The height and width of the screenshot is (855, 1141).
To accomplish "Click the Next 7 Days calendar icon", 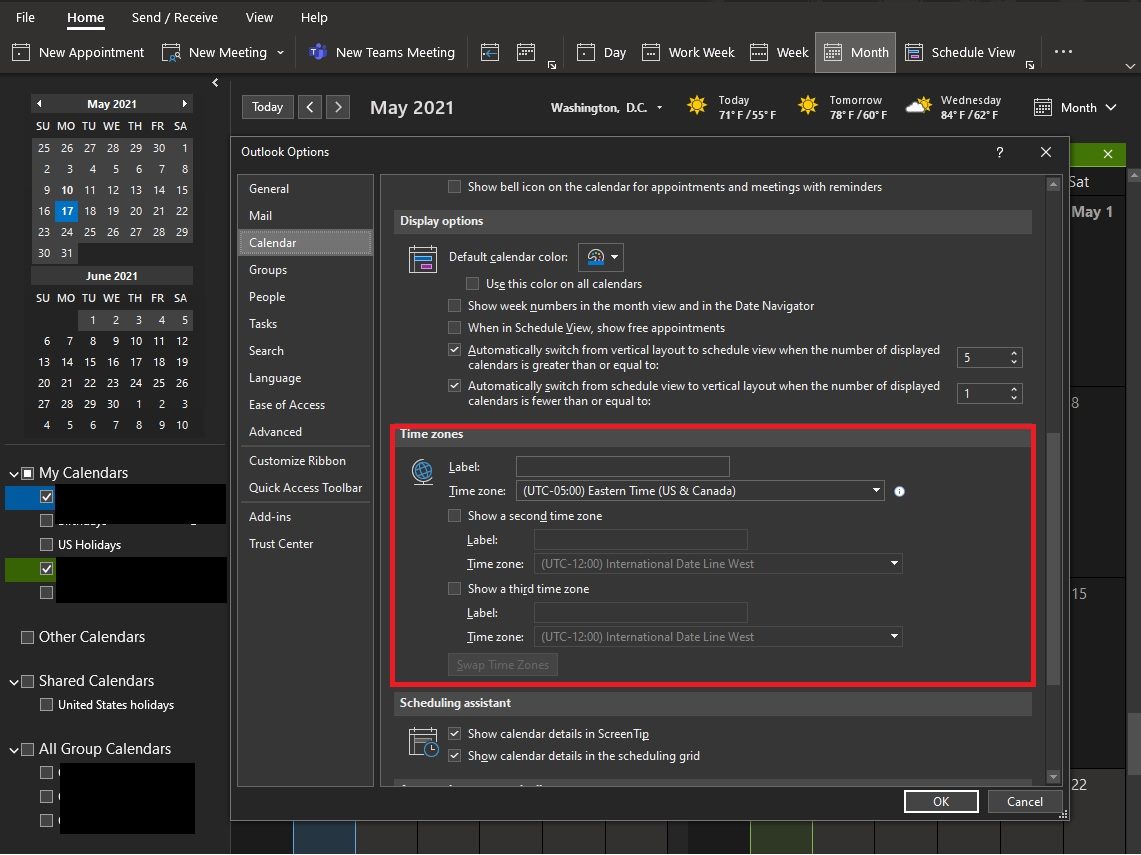I will [525, 52].
